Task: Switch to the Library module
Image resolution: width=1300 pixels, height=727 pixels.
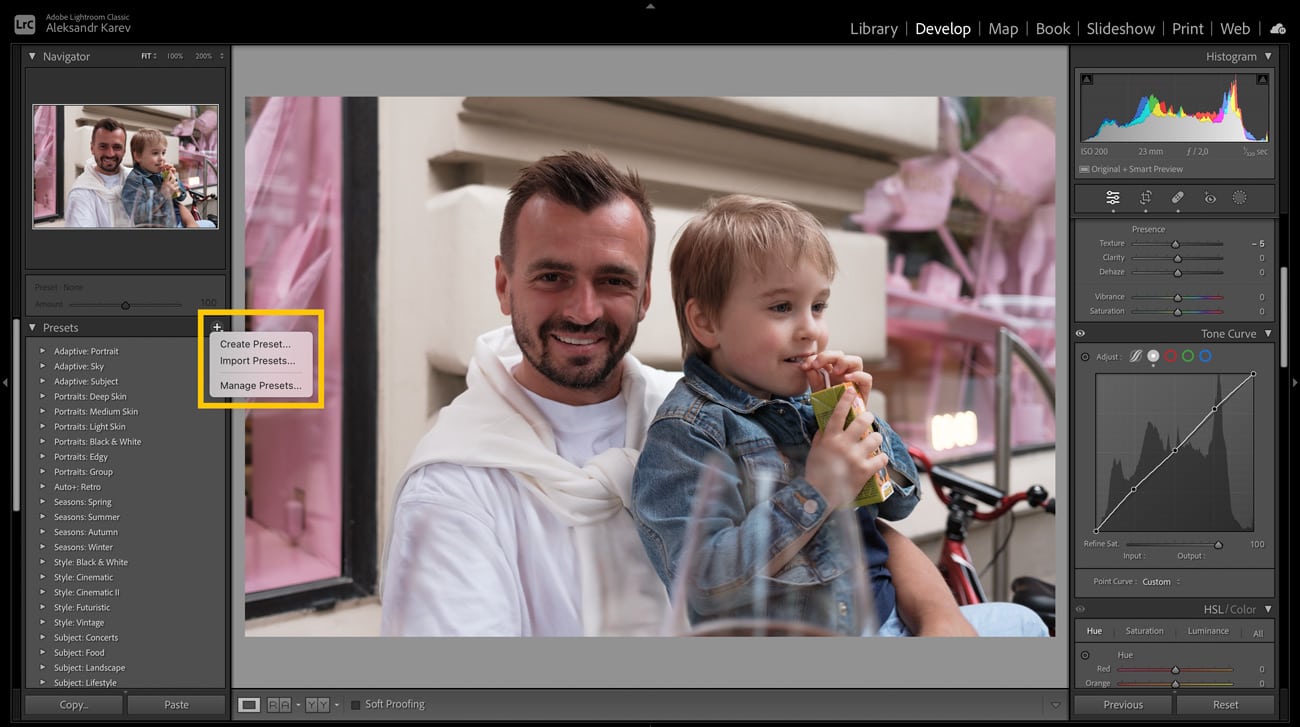Action: pos(874,29)
